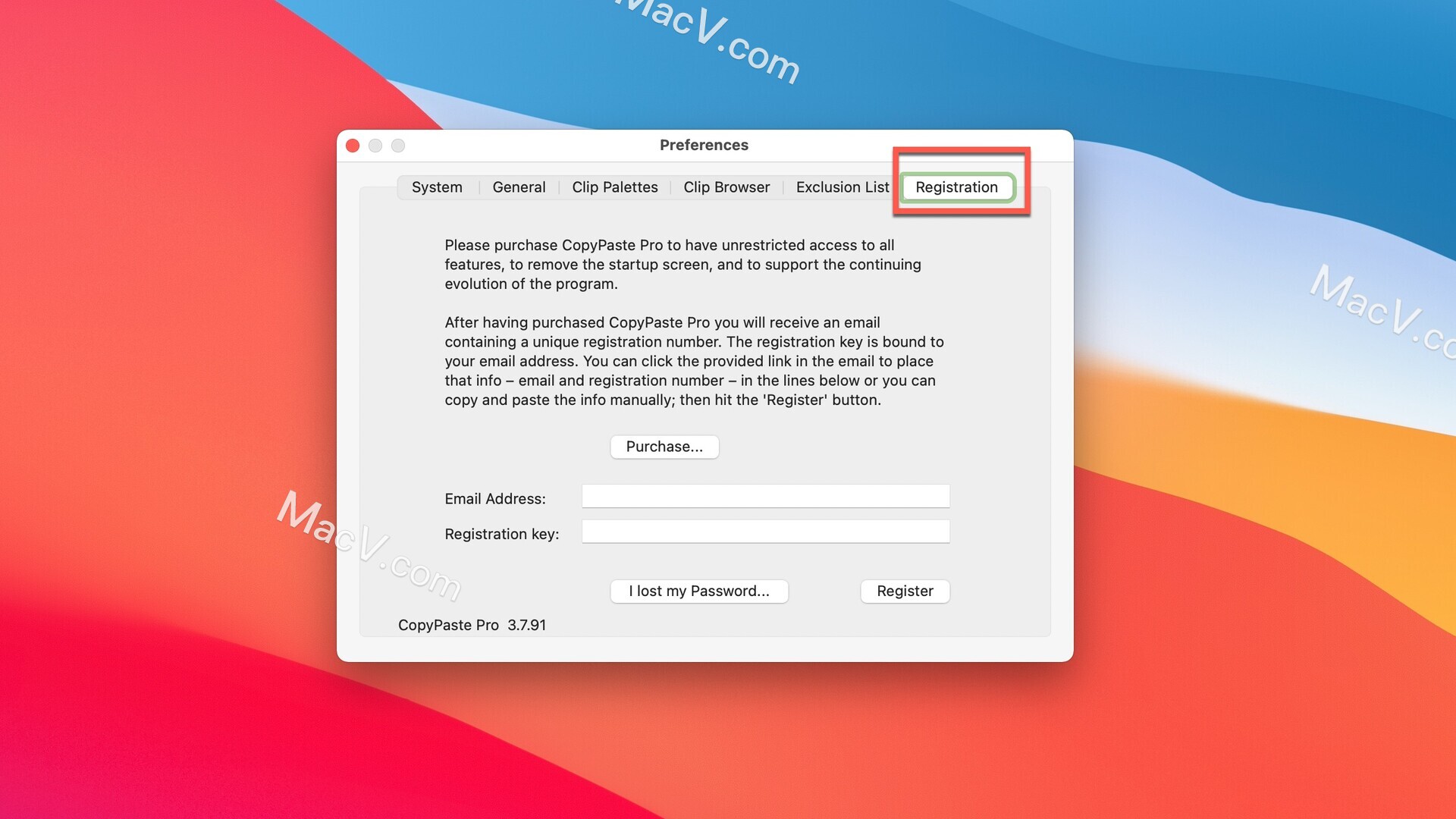Navigate to General preferences panel
This screenshot has height=819, width=1456.
(519, 186)
